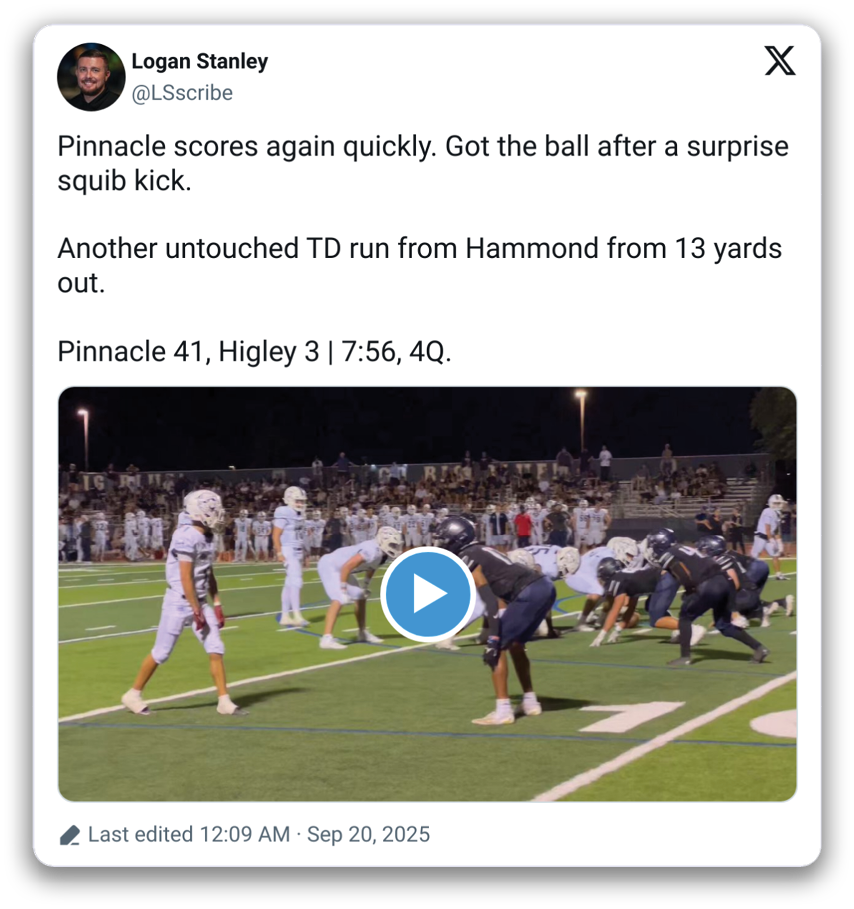Image resolution: width=854 pixels, height=909 pixels.
Task: Open Logan Stanley's profile picture
Action: [x=91, y=77]
